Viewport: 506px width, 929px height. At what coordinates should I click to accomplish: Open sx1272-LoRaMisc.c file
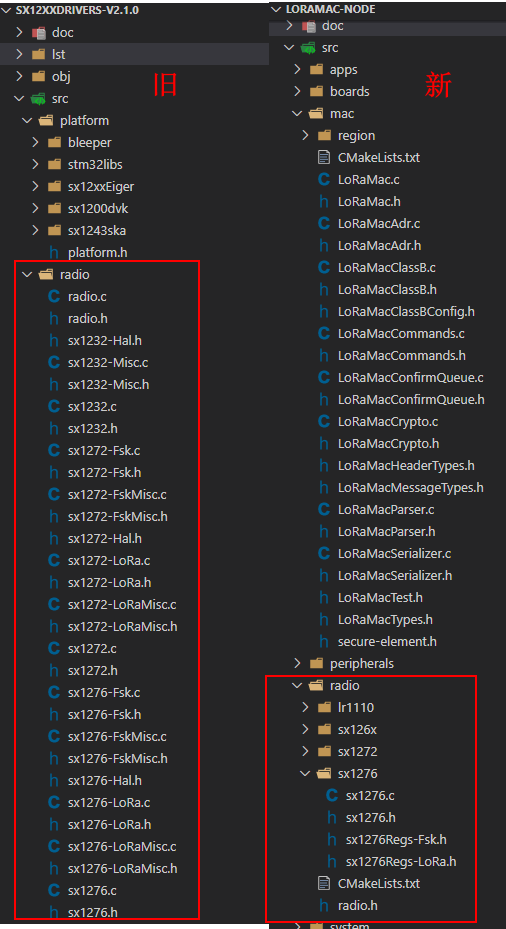(x=121, y=604)
